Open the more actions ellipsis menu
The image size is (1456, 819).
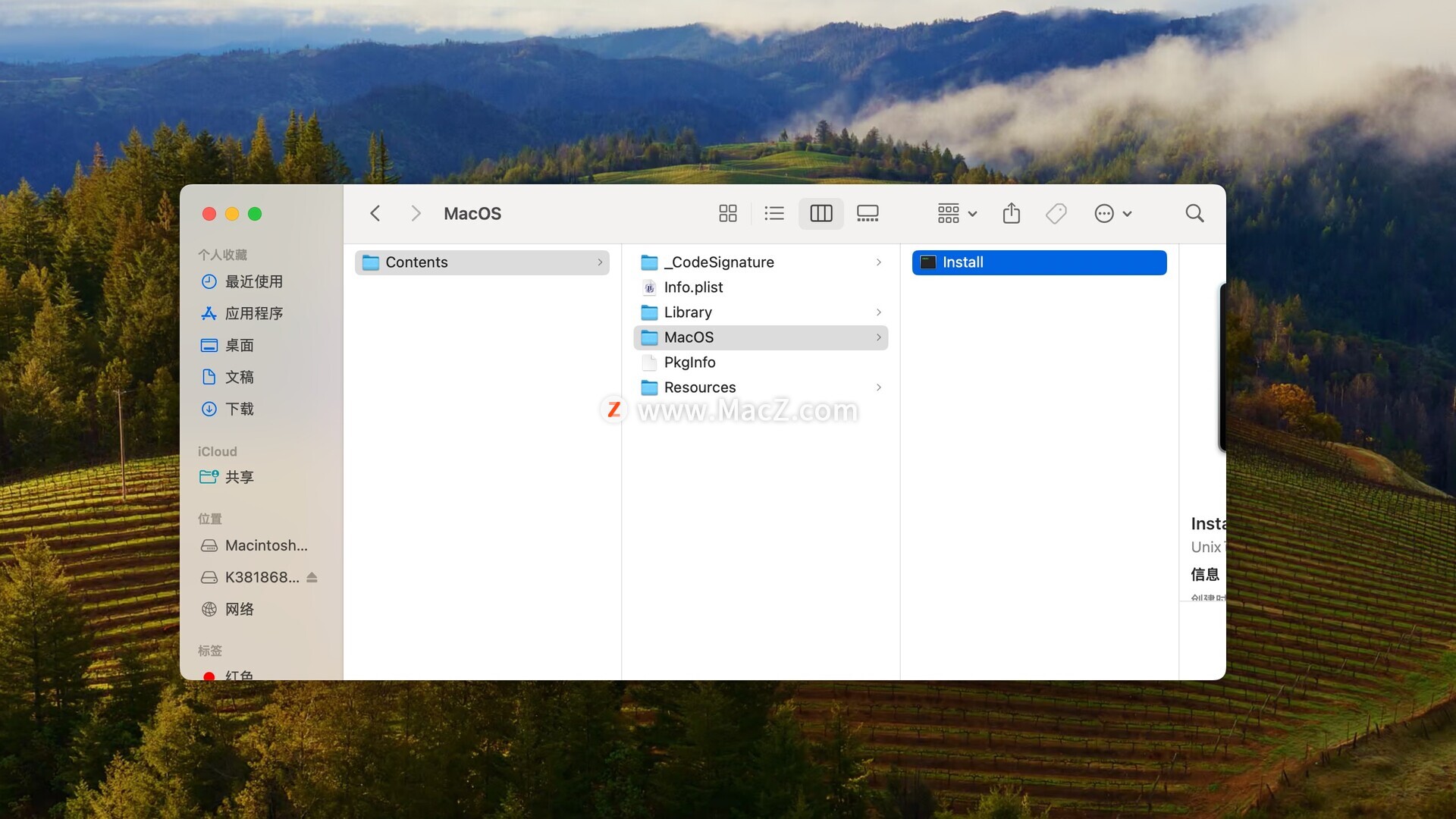pyautogui.click(x=1113, y=213)
